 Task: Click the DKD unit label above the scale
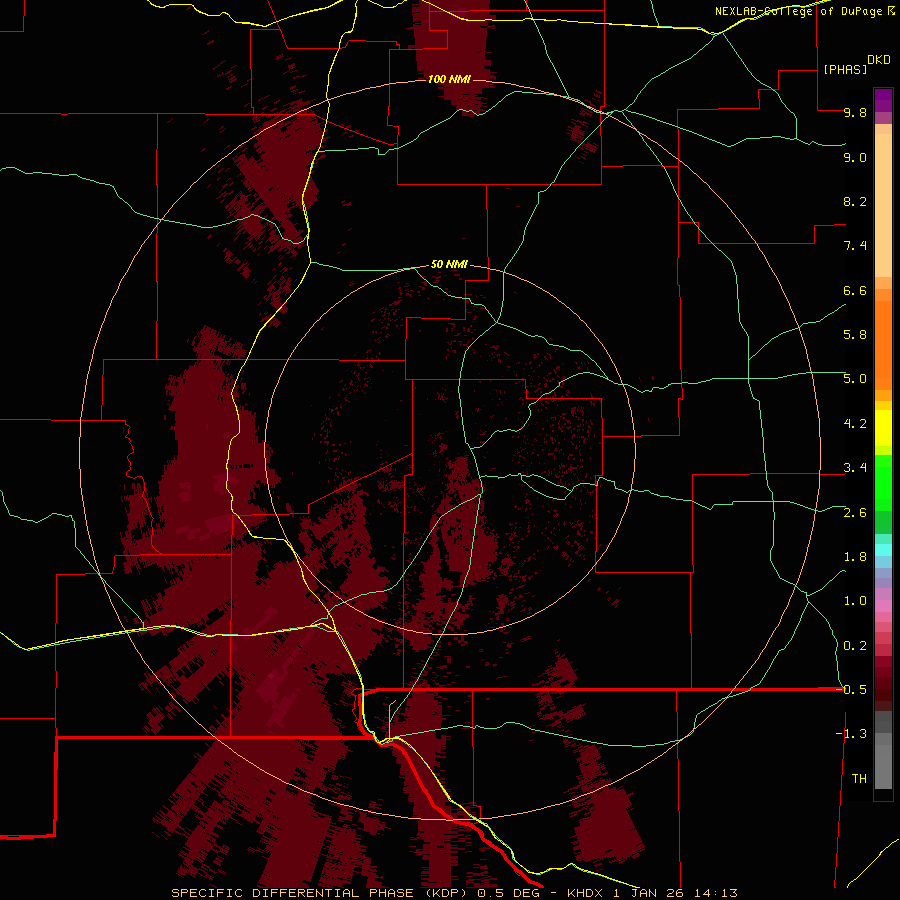[879, 60]
